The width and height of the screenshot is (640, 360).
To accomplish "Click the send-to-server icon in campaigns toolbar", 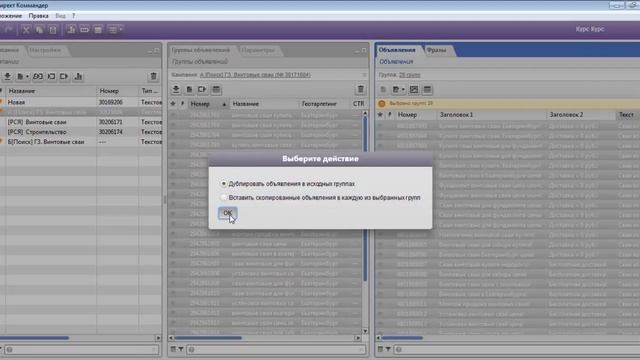I will point(64,76).
